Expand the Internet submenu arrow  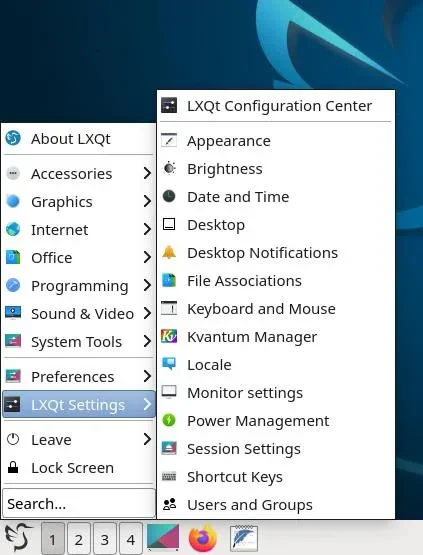point(147,229)
